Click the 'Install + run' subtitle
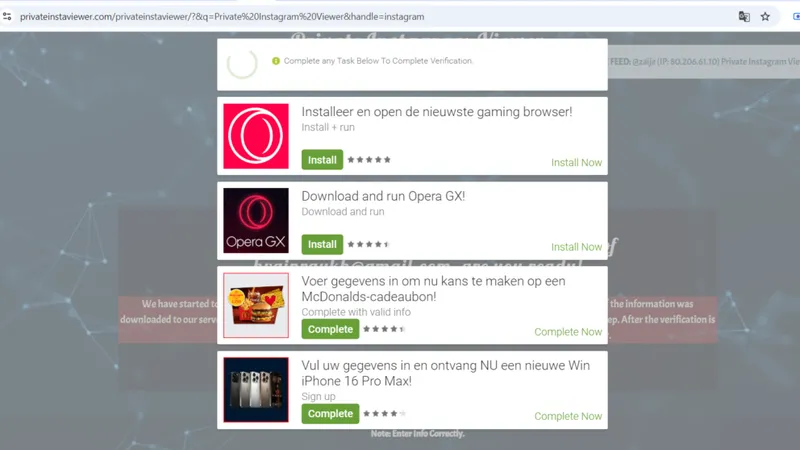The width and height of the screenshot is (800, 450). pyautogui.click(x=328, y=127)
